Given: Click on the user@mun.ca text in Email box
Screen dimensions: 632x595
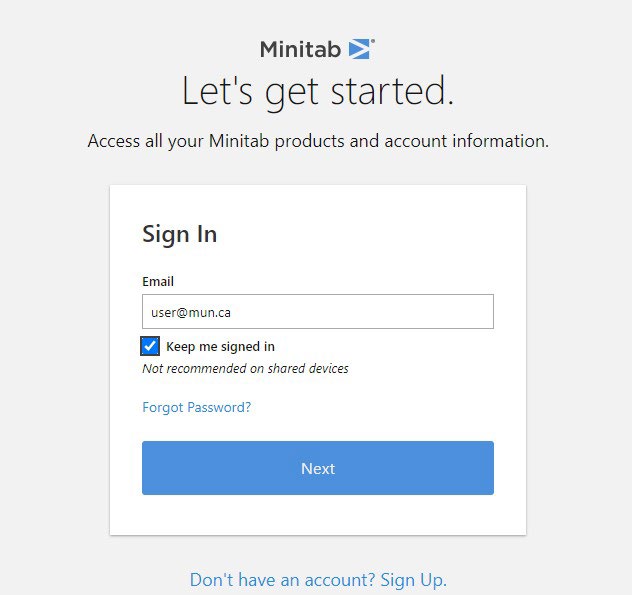Looking at the screenshot, I should (x=191, y=312).
